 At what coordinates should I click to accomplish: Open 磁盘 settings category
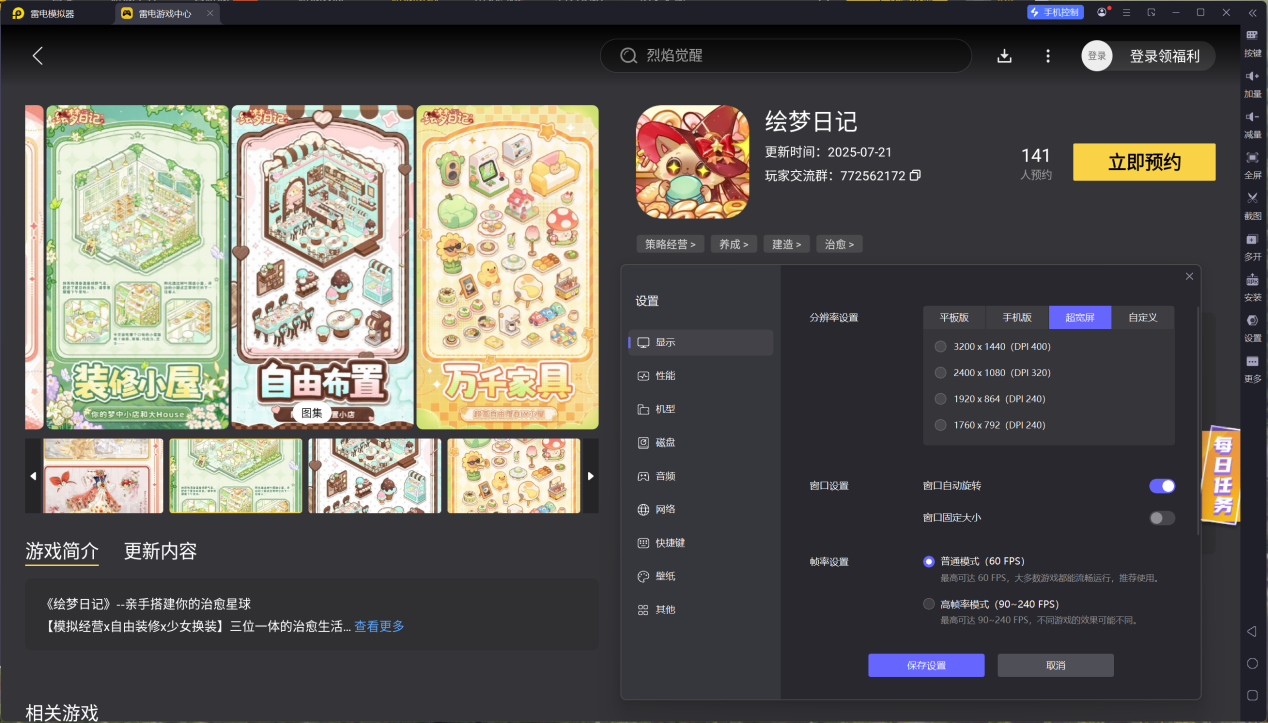click(x=701, y=442)
